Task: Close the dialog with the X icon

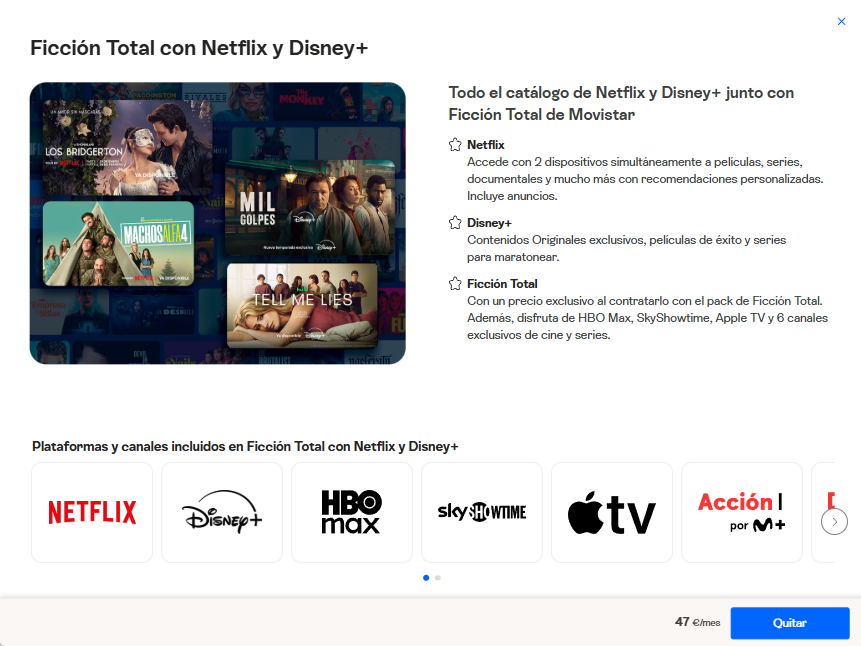Action: (841, 21)
